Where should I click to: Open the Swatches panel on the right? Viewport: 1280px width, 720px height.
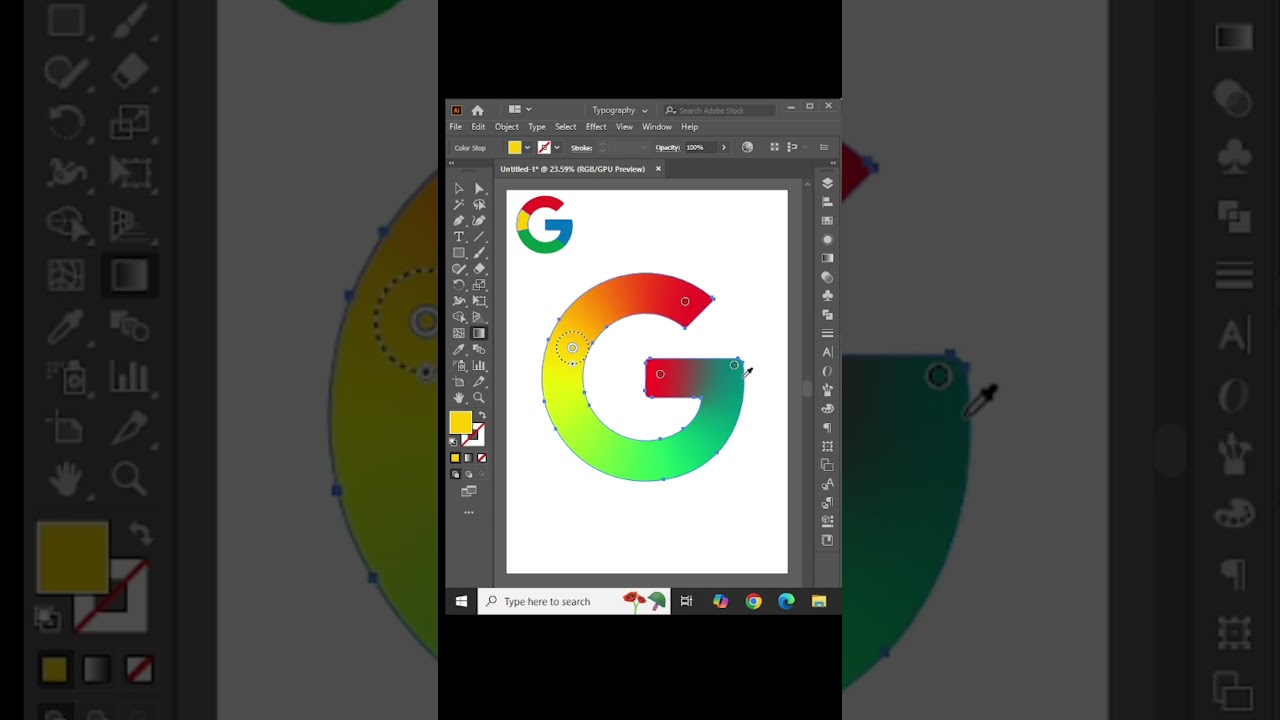coord(827,220)
